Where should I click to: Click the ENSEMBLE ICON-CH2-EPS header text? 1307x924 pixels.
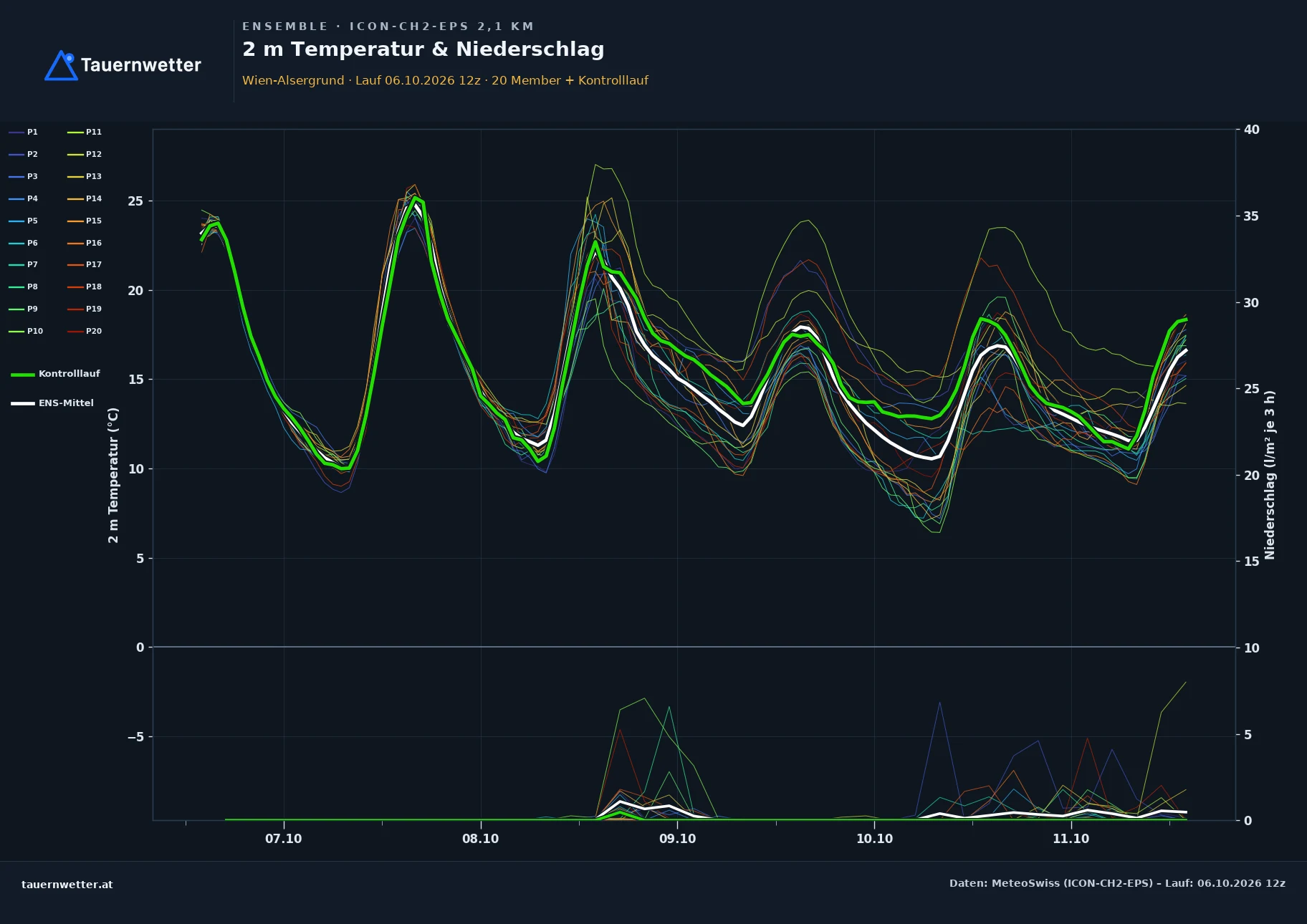[388, 27]
